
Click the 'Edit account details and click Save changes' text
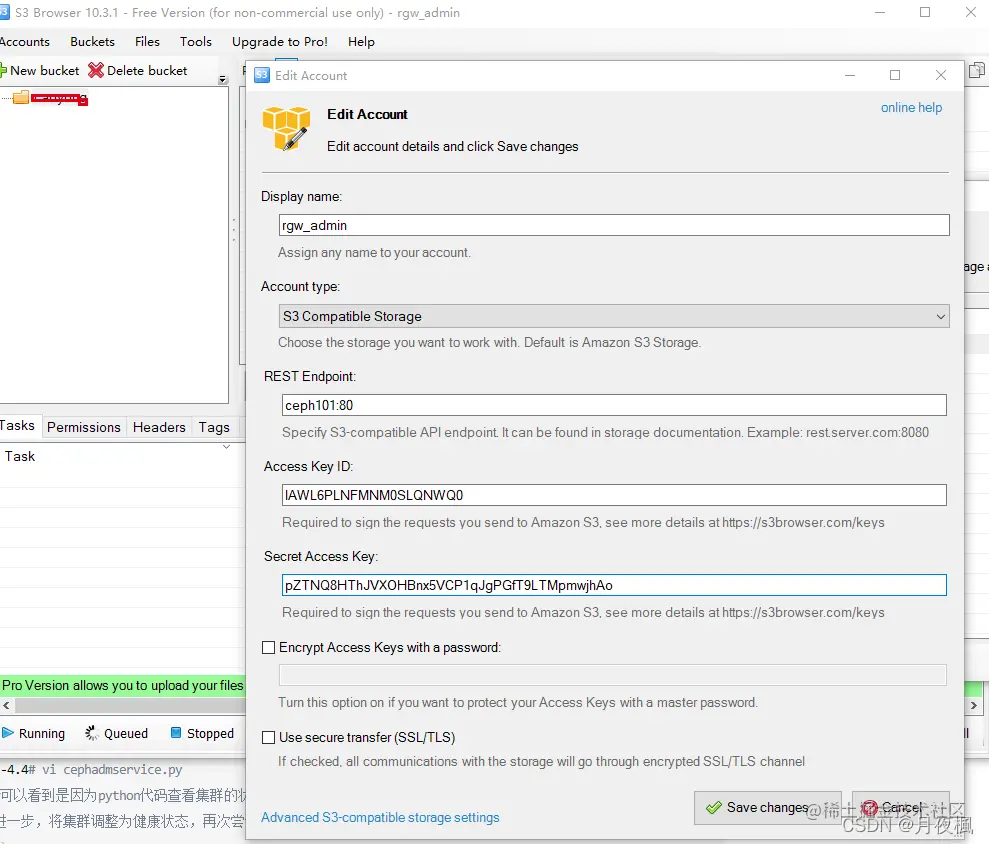(x=452, y=146)
